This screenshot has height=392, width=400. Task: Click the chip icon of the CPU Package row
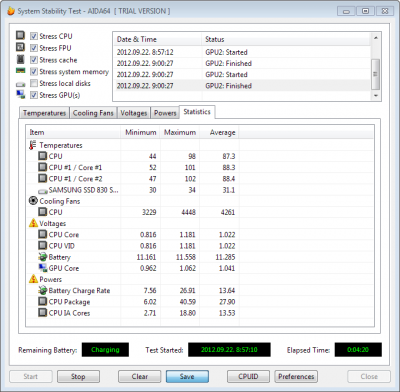(42, 301)
